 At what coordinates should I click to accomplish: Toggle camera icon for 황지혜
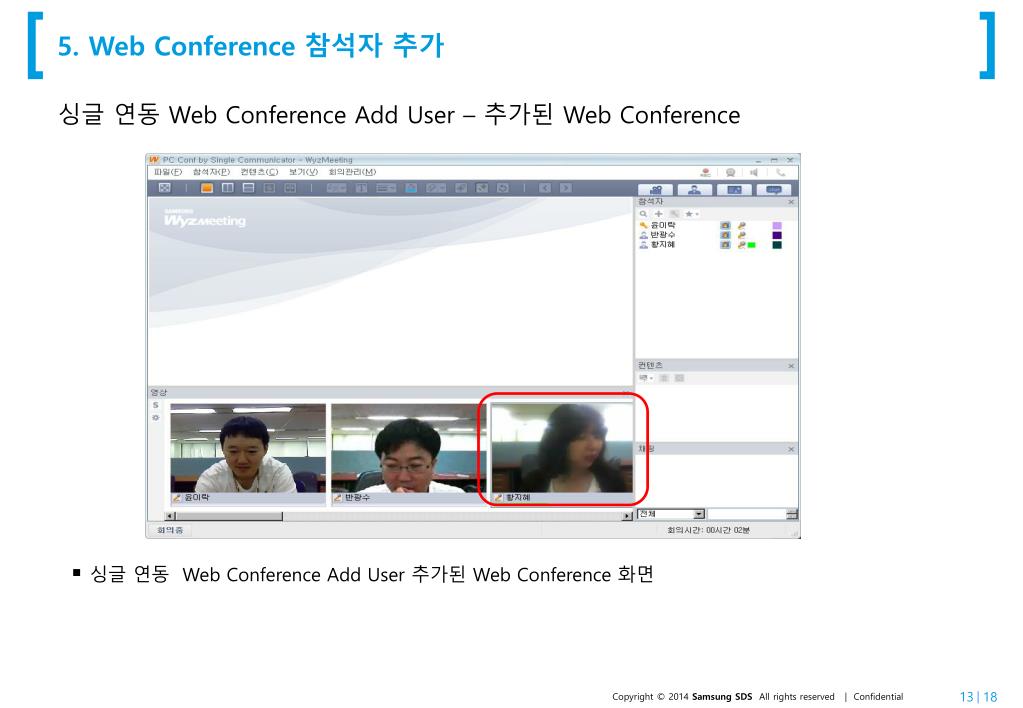[725, 245]
